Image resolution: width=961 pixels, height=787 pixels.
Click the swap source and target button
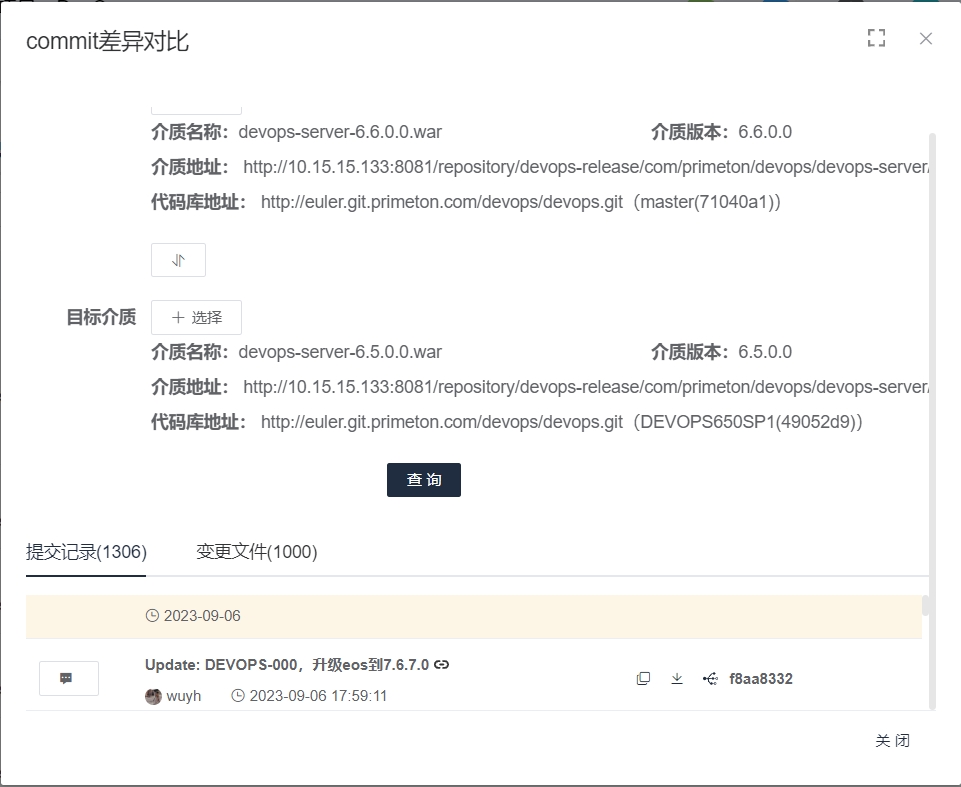coord(178,260)
